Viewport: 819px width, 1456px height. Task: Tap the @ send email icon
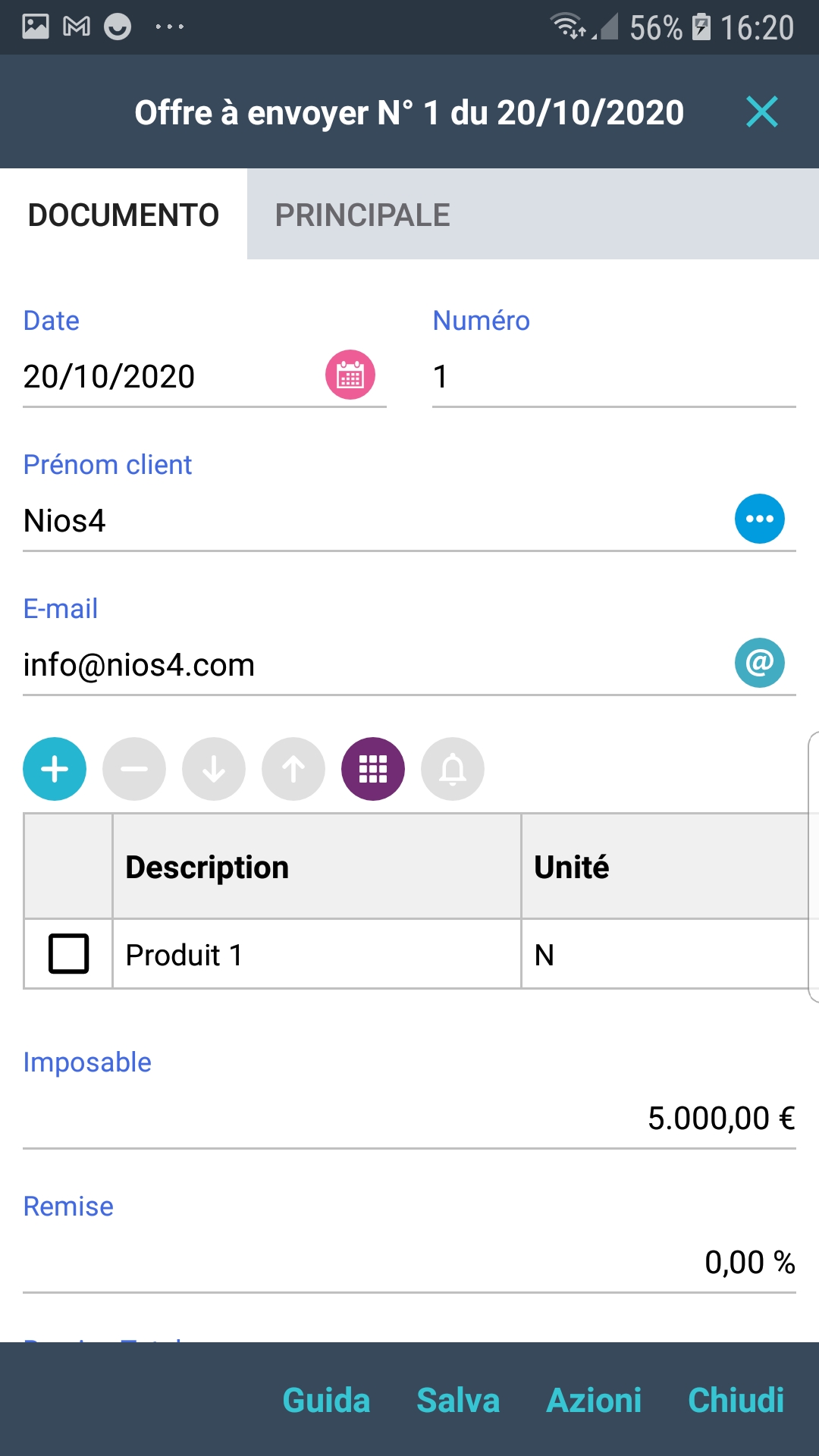click(x=759, y=663)
